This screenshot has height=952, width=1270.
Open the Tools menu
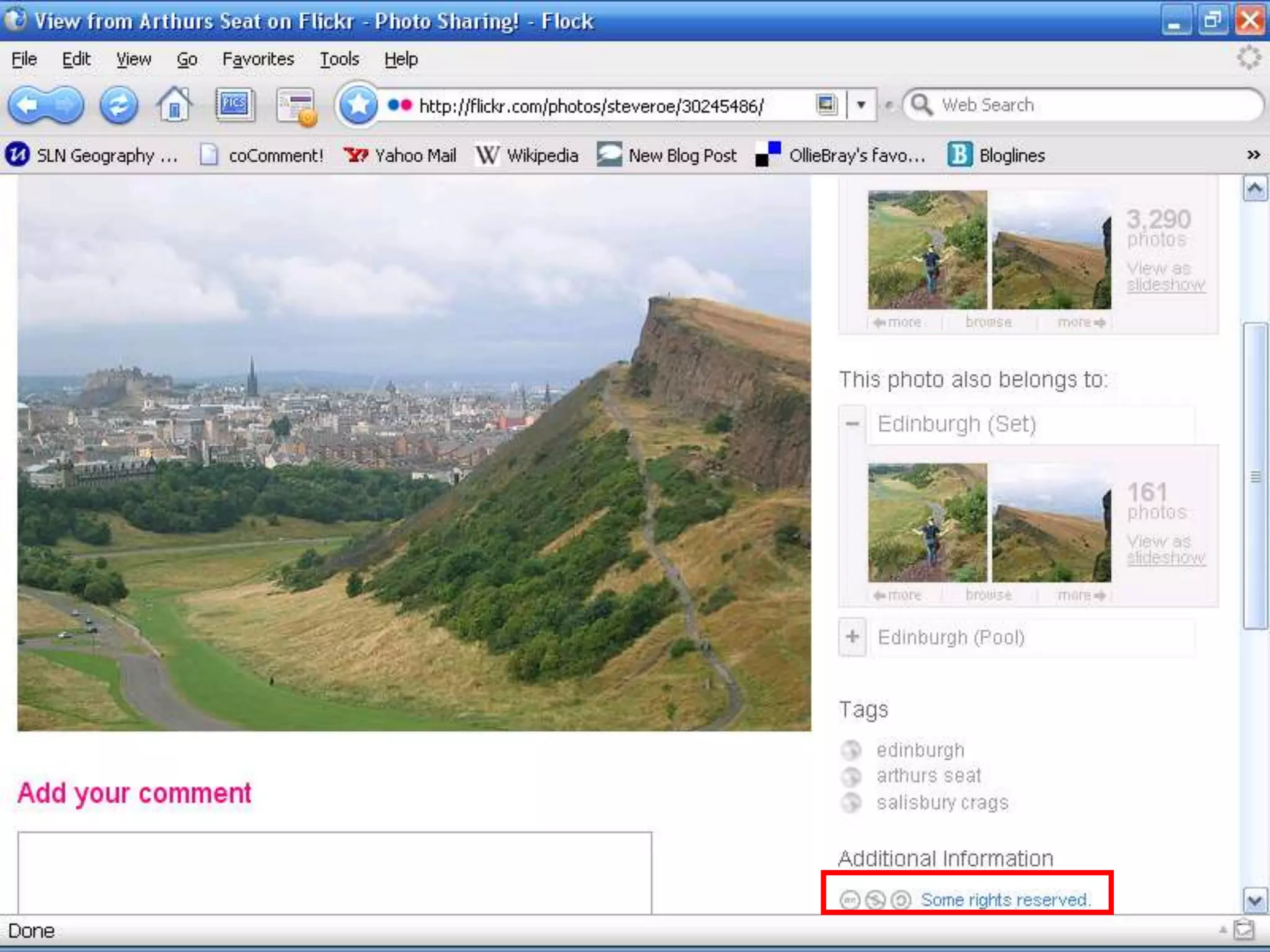(x=339, y=59)
